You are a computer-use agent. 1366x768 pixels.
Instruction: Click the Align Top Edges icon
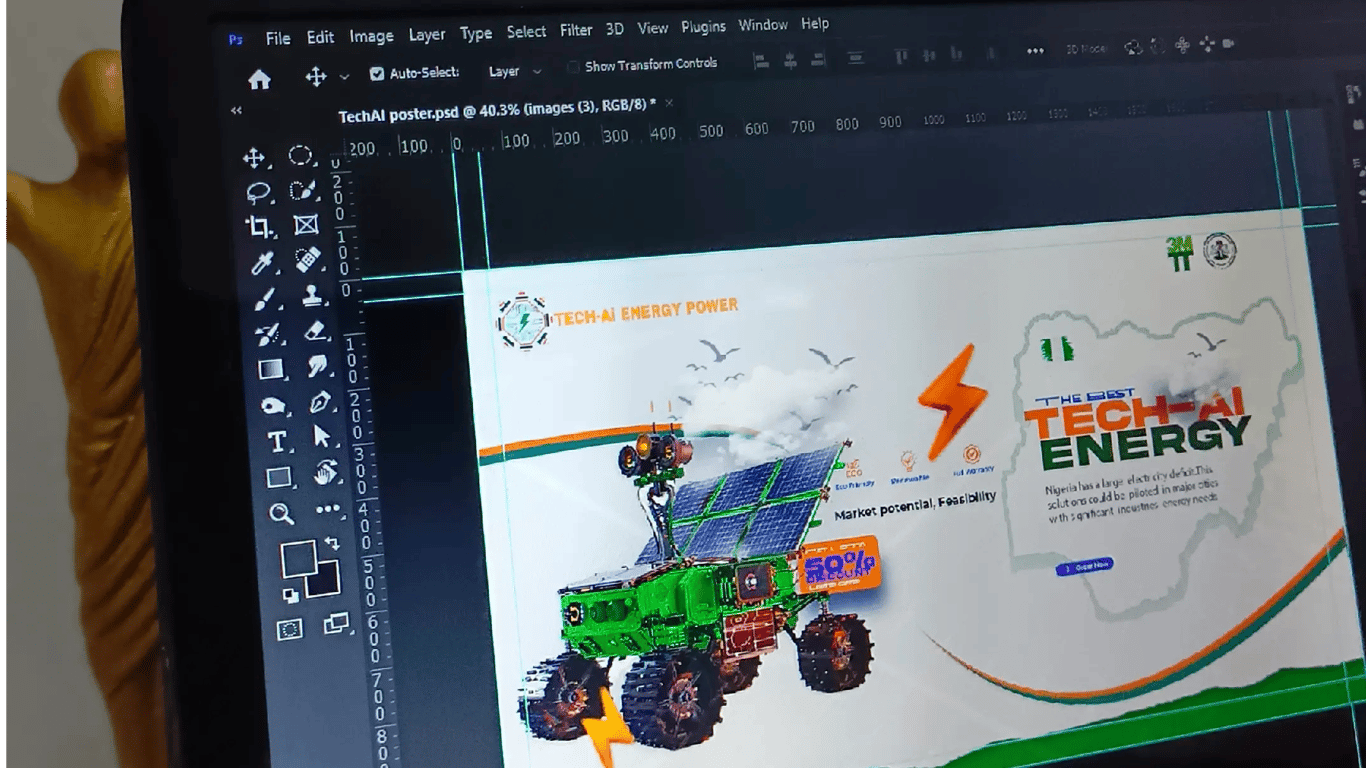[x=901, y=55]
